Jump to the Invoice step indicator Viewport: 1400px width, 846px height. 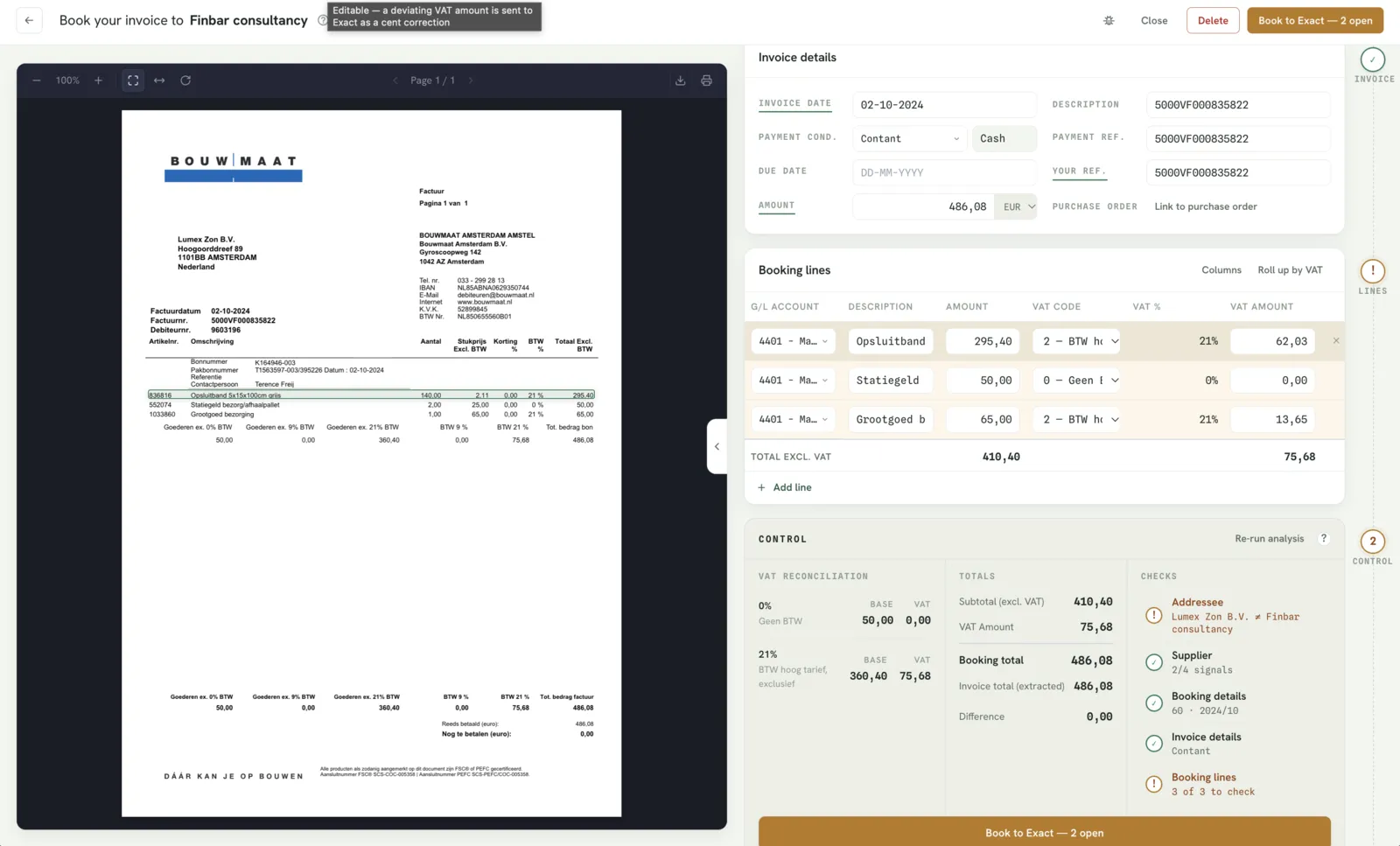[x=1373, y=59]
